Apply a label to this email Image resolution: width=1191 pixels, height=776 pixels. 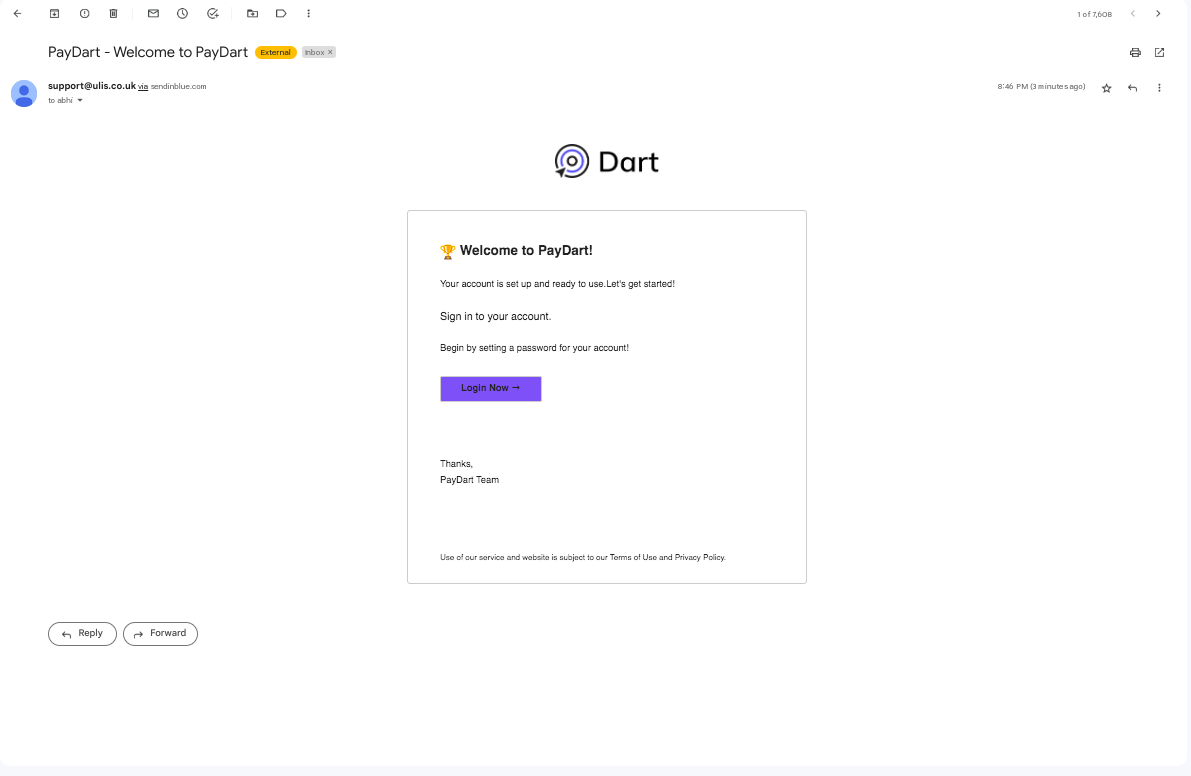pyautogui.click(x=281, y=14)
